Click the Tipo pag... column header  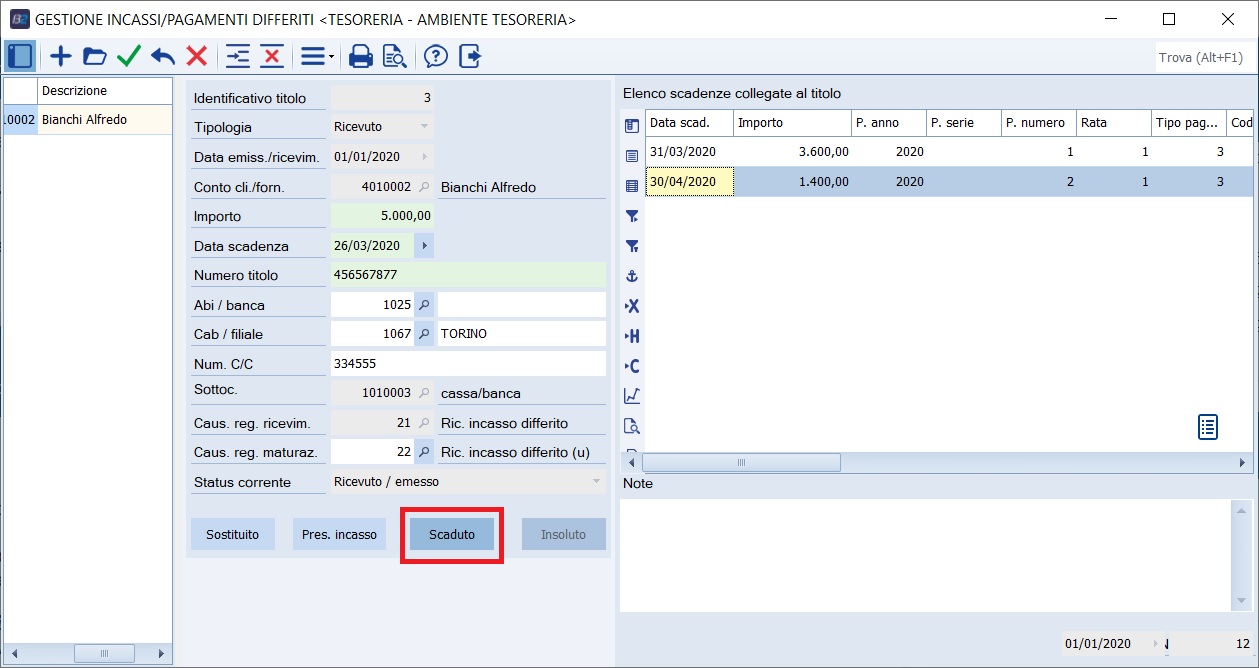(1189, 123)
